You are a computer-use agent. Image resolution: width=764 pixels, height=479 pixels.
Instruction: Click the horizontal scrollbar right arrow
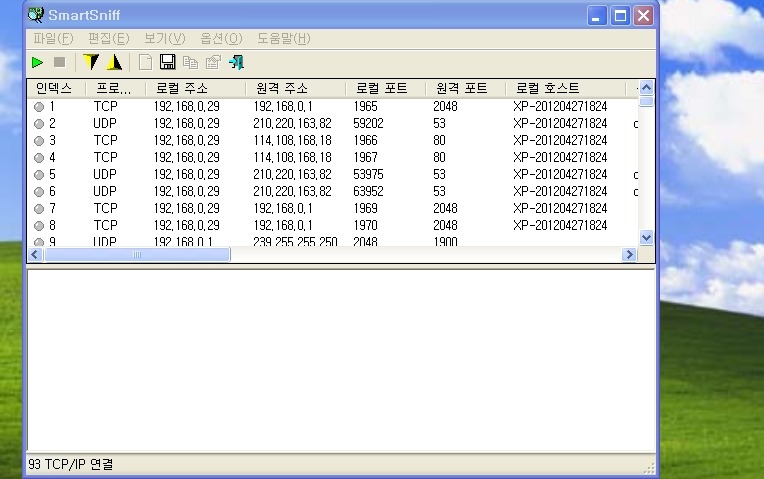tap(629, 255)
